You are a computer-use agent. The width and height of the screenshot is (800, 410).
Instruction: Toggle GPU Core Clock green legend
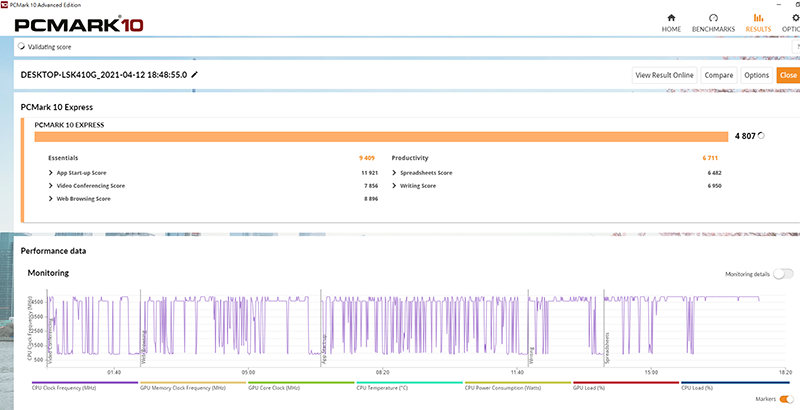[x=301, y=385]
